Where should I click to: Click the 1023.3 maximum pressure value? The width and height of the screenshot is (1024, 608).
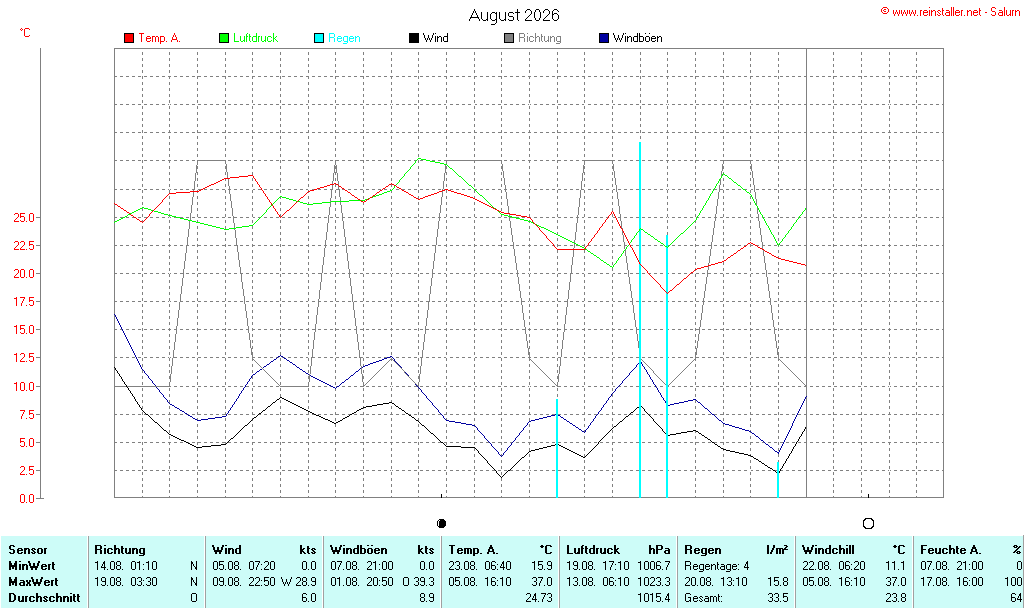[654, 581]
